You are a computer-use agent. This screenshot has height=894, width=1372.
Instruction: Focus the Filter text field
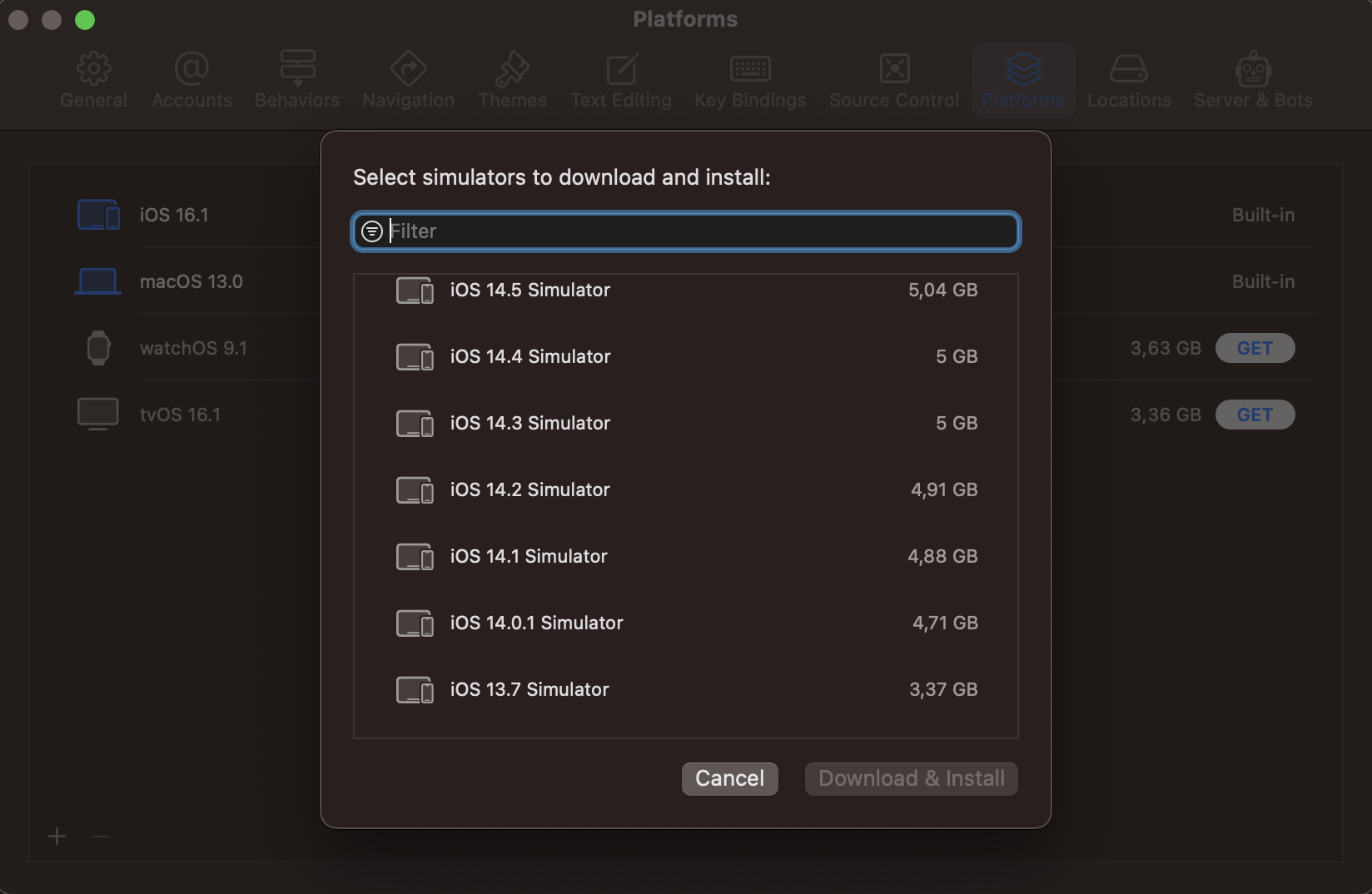coord(686,231)
